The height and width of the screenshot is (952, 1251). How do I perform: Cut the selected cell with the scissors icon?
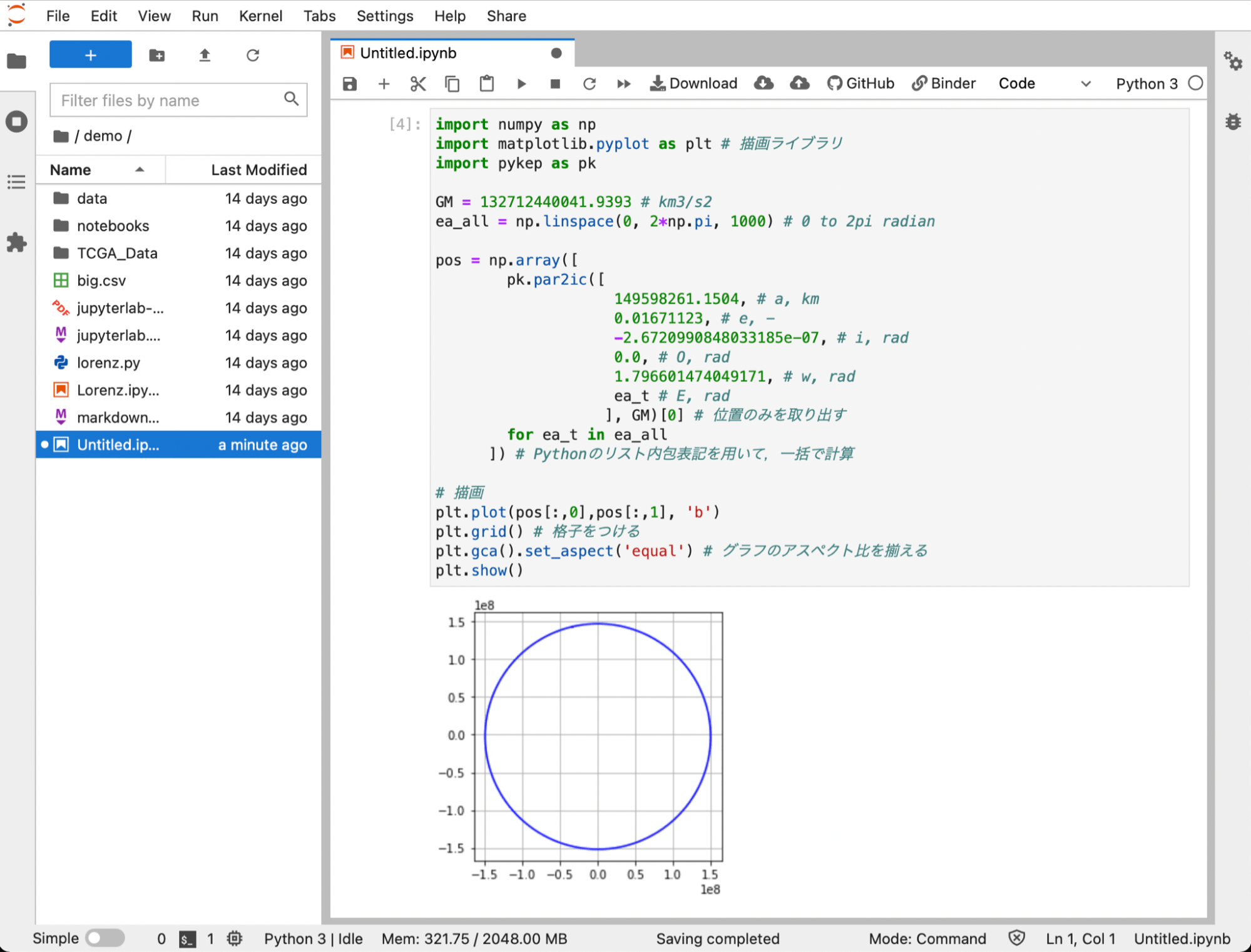click(418, 83)
